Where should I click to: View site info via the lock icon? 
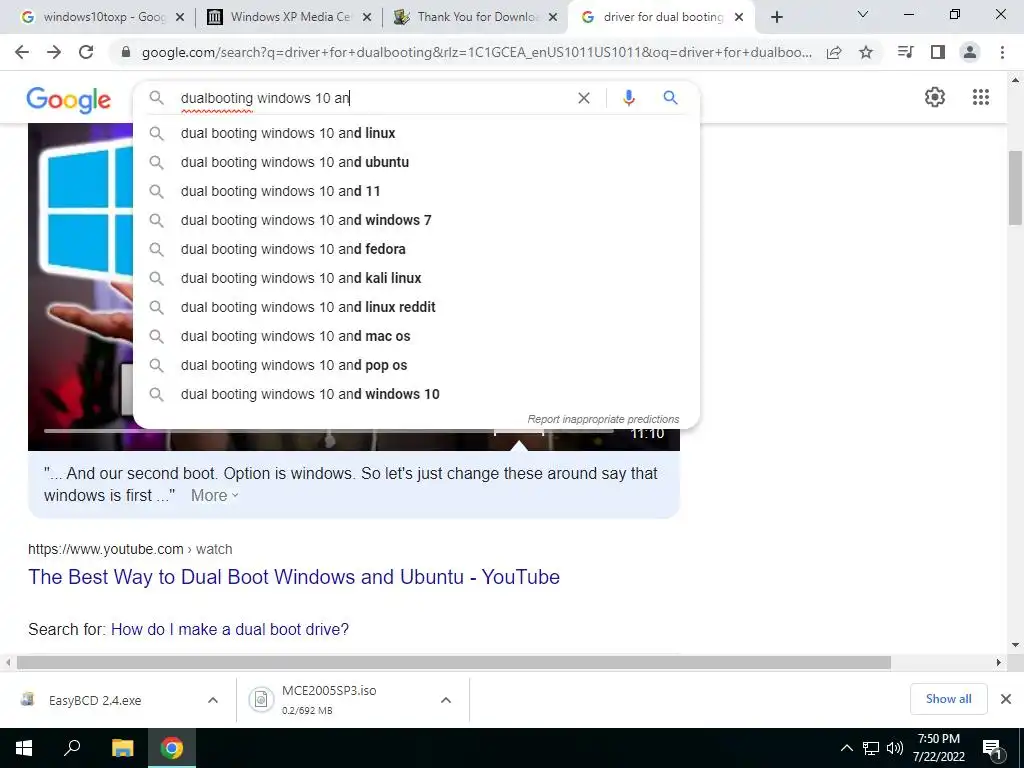[126, 52]
